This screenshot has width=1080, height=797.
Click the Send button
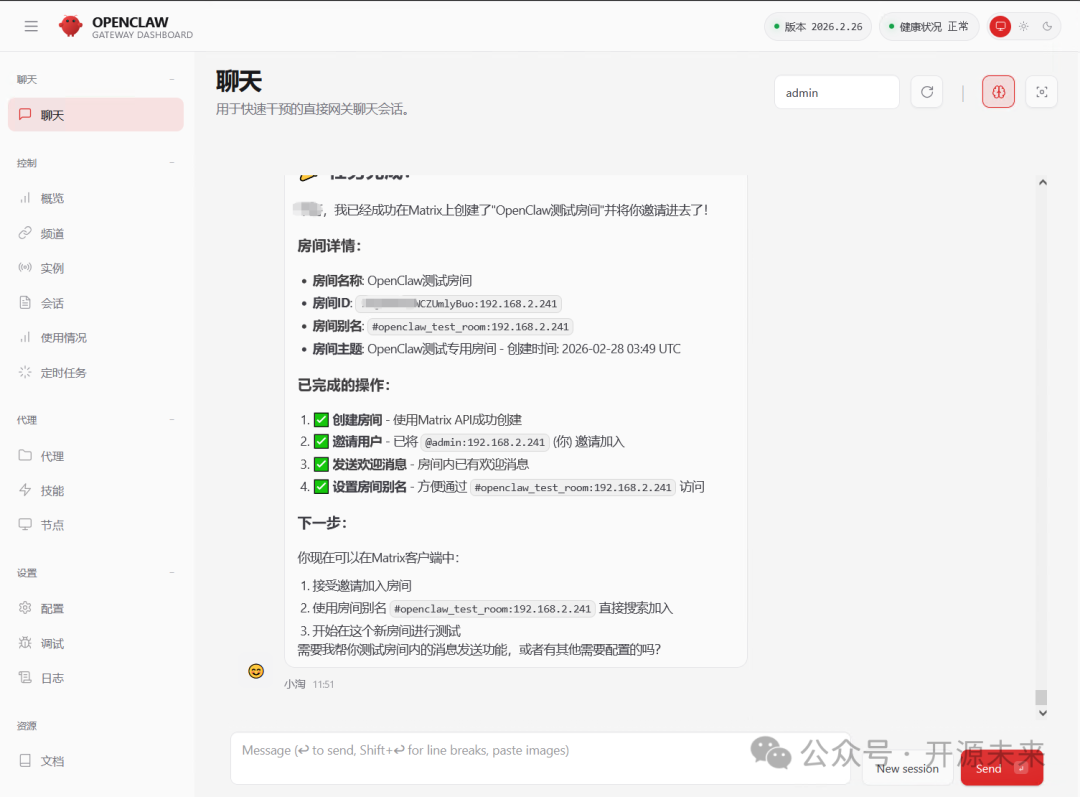point(1001,768)
